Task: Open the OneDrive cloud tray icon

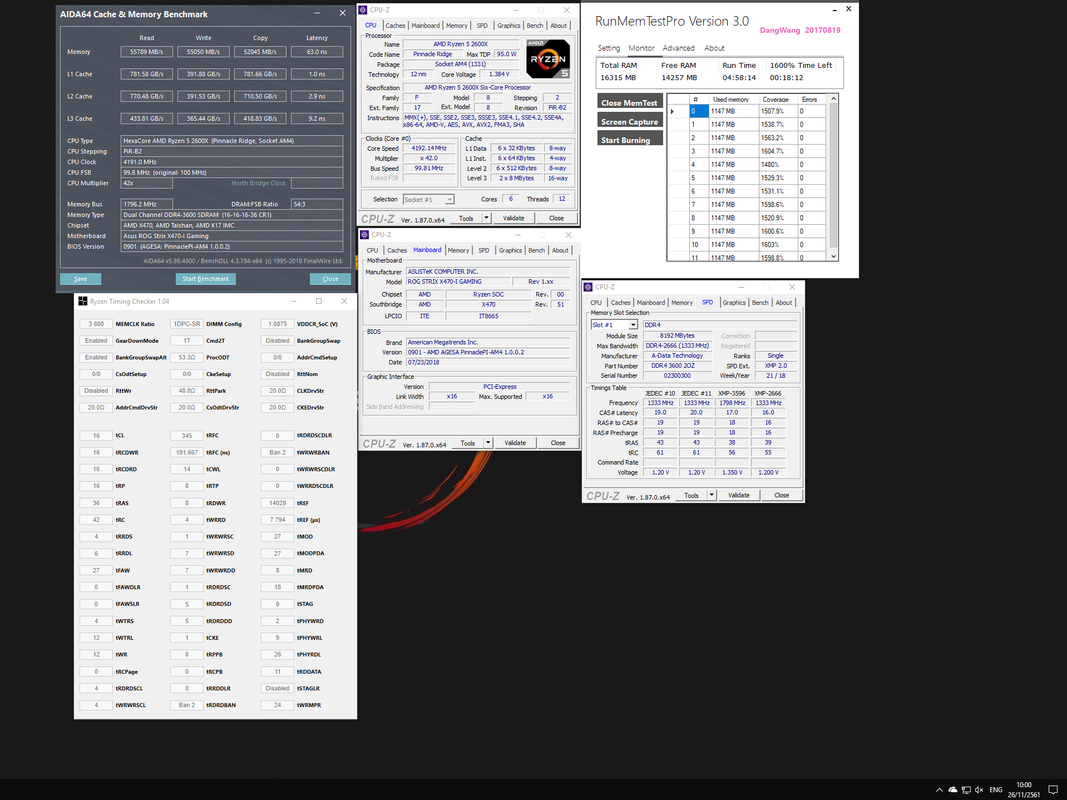Action: [x=953, y=790]
